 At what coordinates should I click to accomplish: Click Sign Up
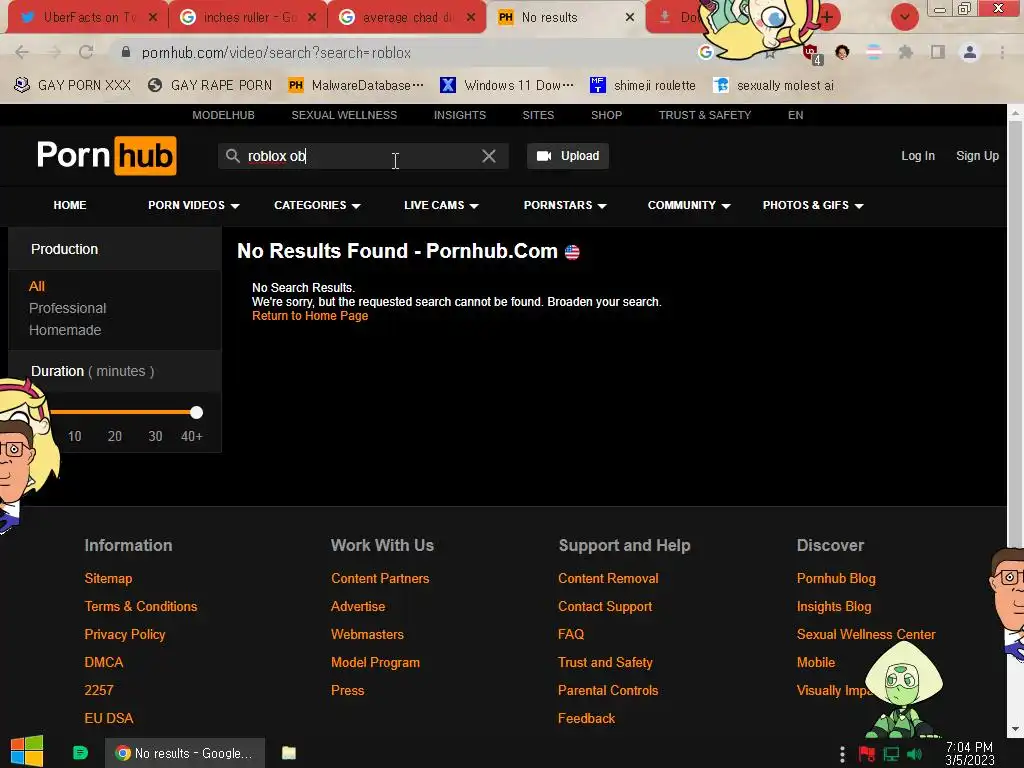pos(977,156)
